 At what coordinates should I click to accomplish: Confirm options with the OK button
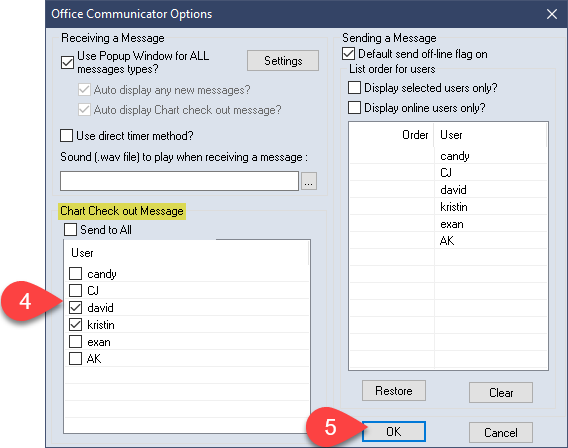[x=394, y=431]
